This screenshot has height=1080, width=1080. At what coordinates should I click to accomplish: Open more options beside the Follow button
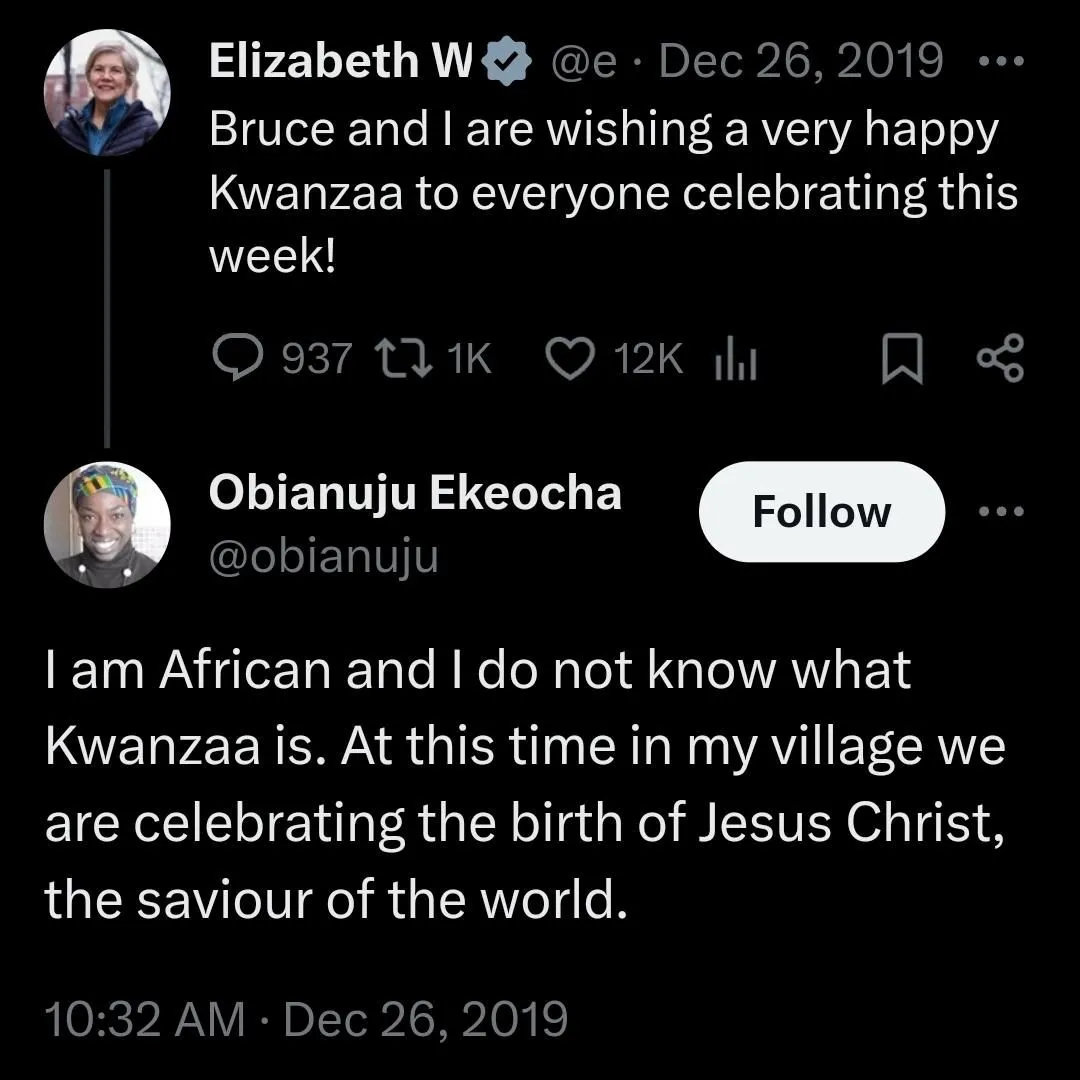click(x=1002, y=511)
